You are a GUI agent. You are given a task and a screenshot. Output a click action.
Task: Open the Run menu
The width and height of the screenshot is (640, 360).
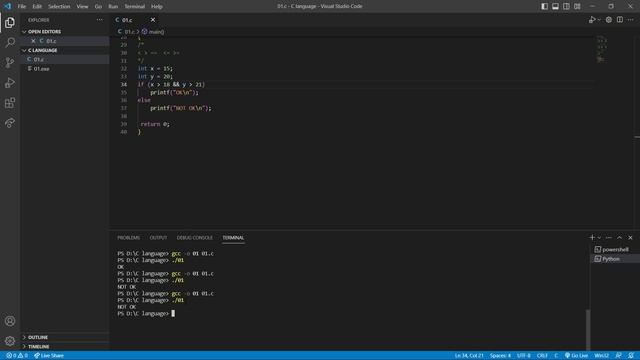point(113,6)
